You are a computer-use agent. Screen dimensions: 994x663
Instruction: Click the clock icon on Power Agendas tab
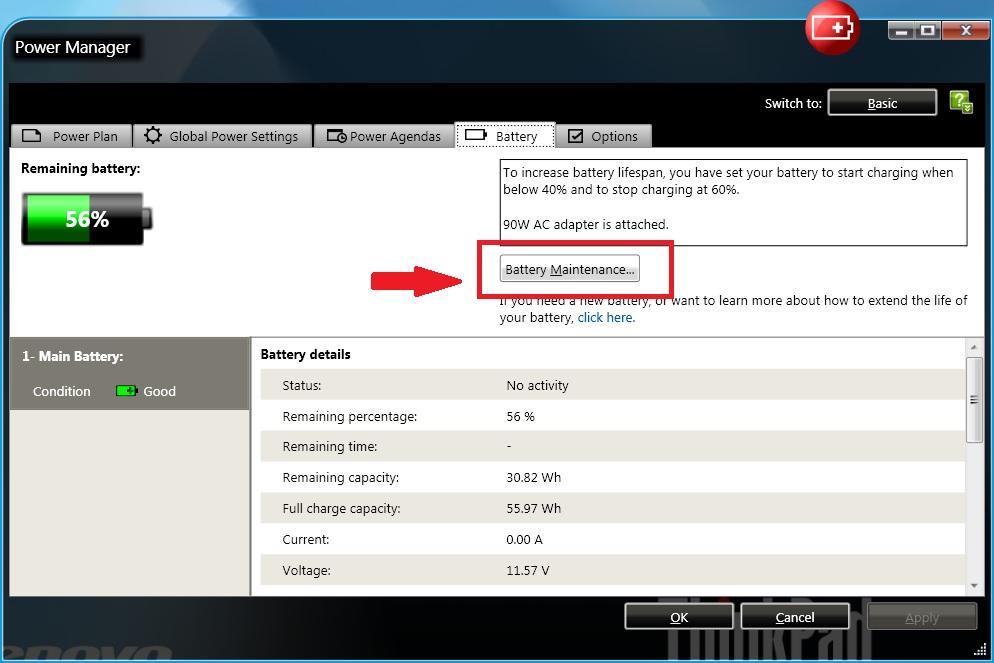[337, 136]
